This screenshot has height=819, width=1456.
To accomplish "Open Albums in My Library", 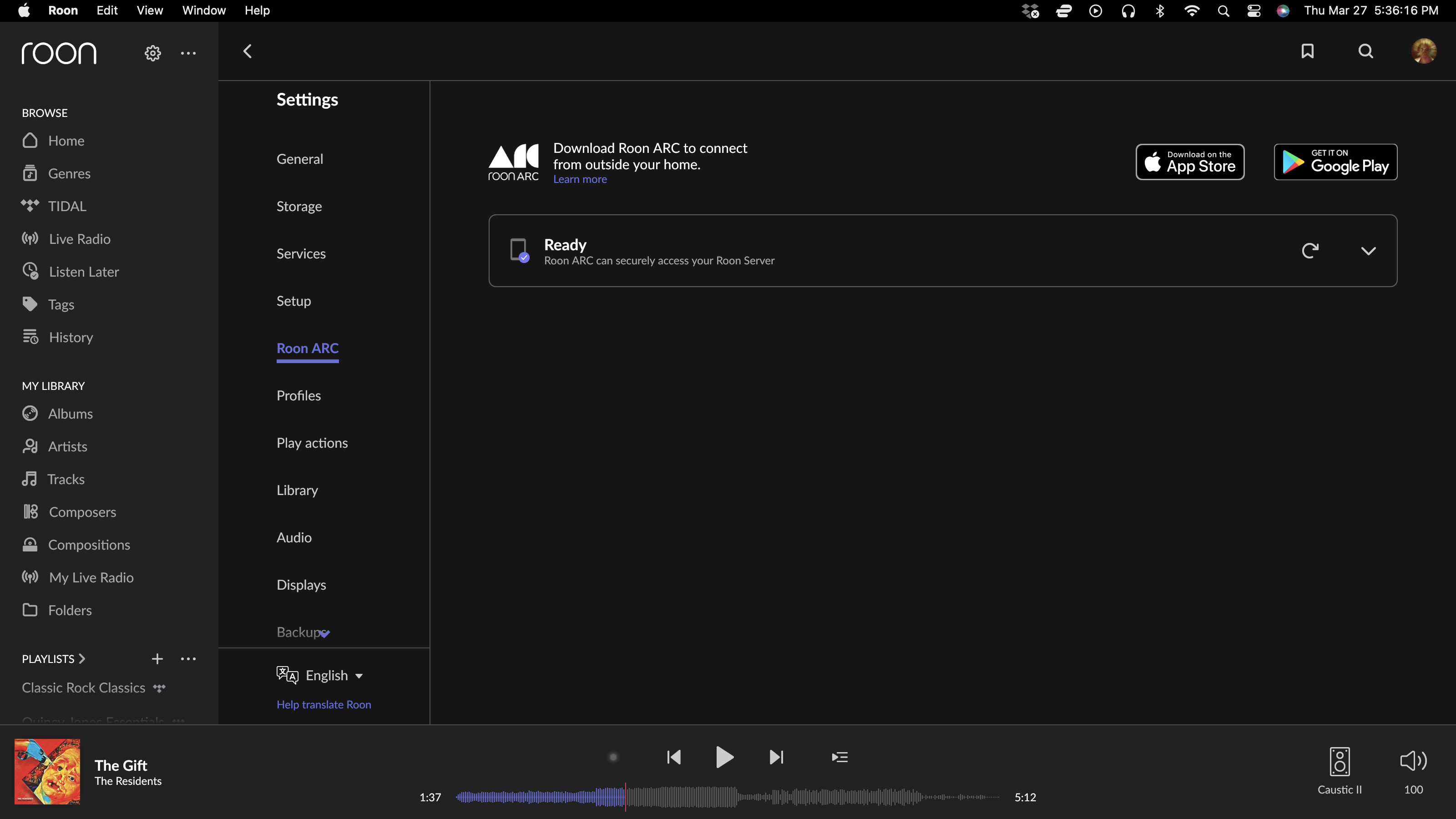I will point(57,414).
